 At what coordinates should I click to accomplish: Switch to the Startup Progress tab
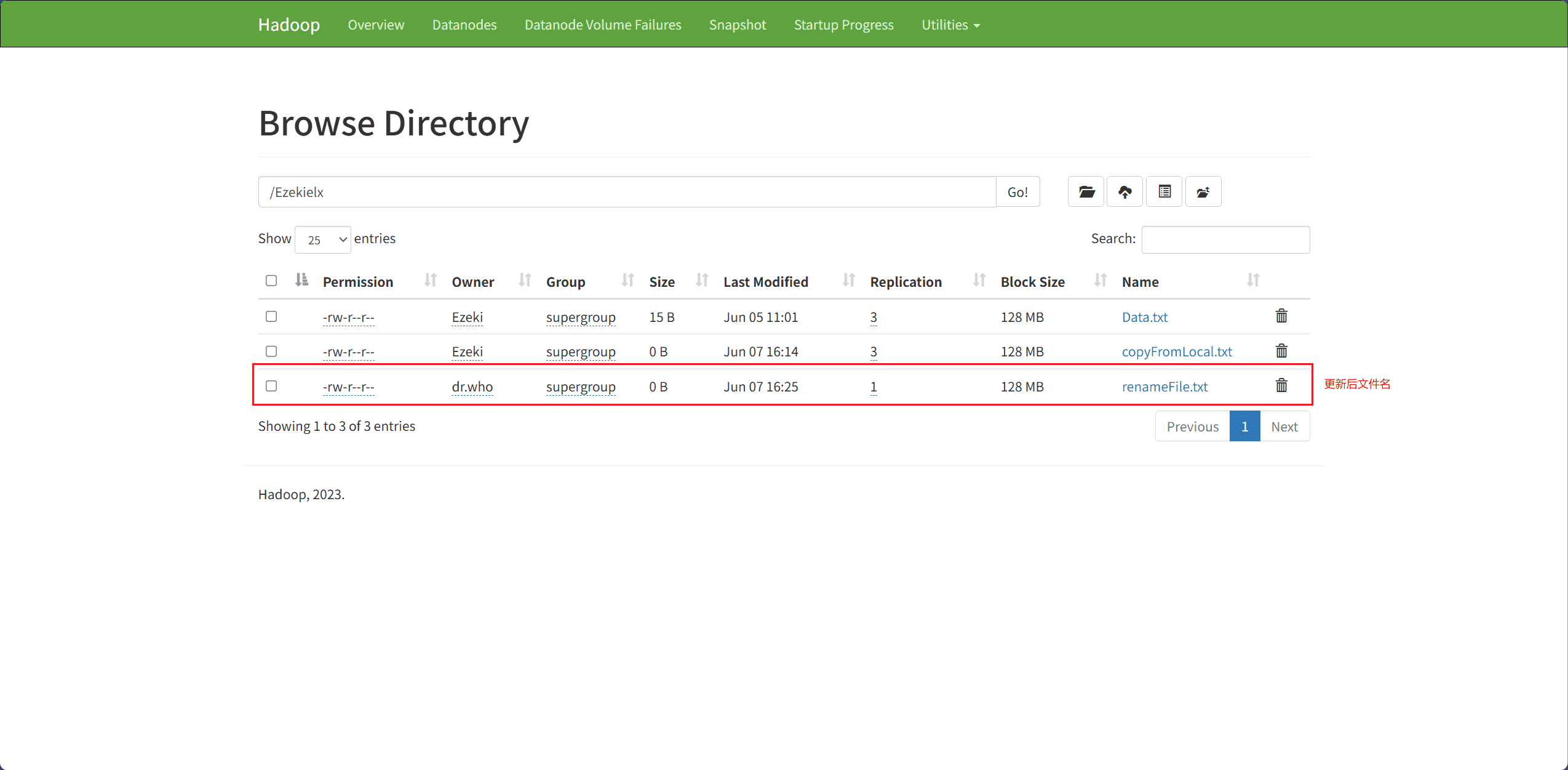tap(844, 25)
